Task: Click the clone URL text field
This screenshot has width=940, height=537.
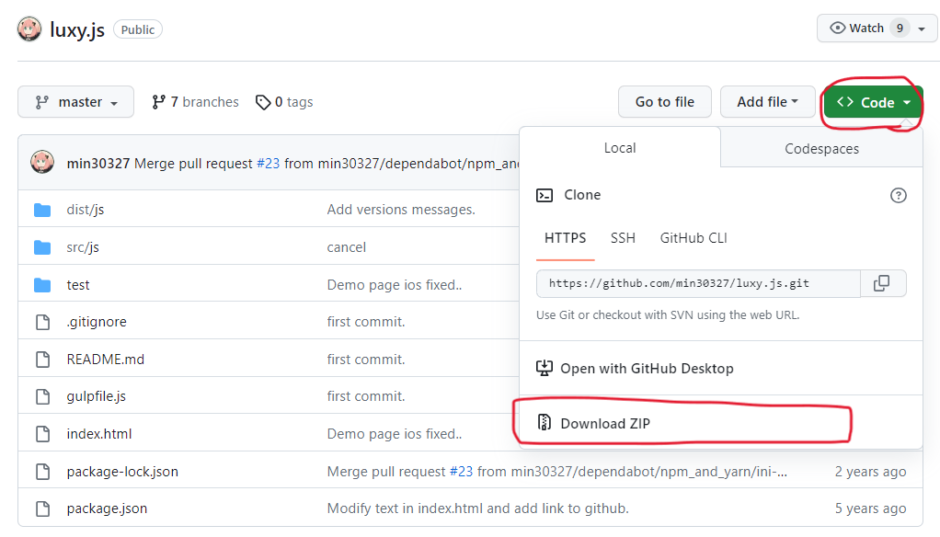Action: 697,284
